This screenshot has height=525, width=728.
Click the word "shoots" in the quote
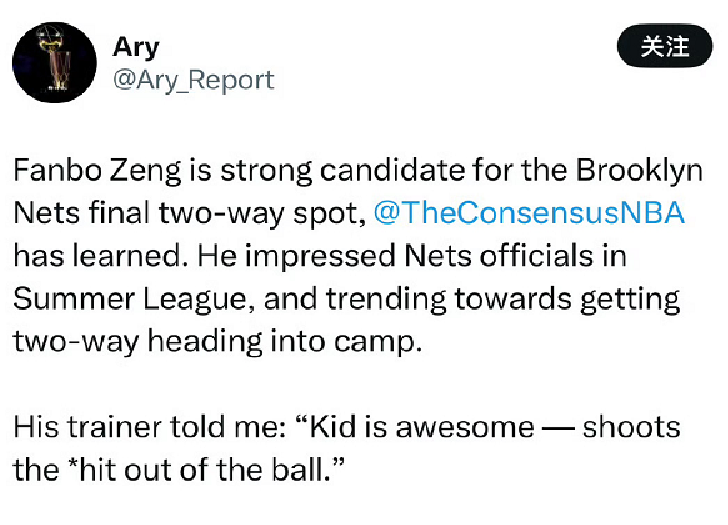(x=631, y=427)
